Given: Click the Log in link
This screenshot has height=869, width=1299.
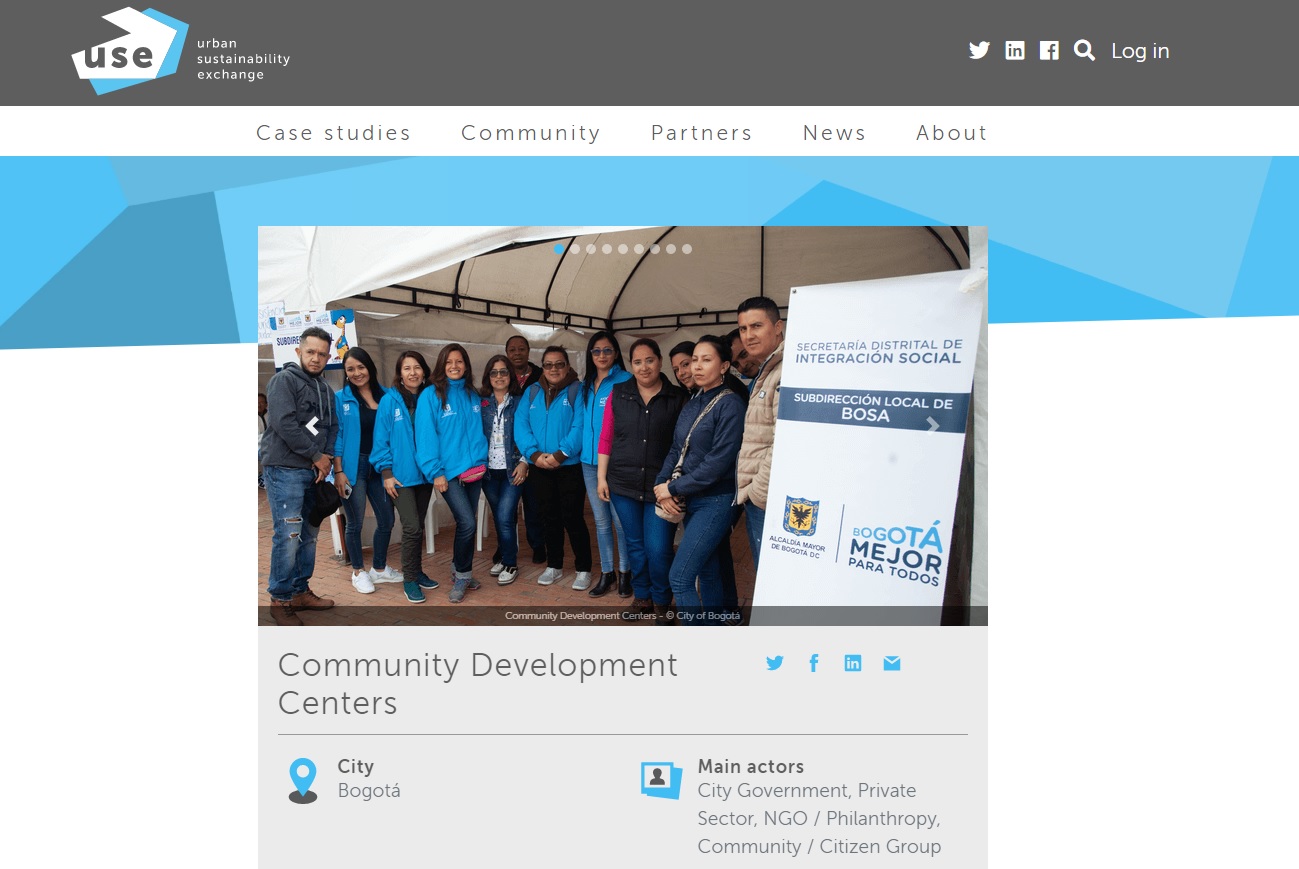Looking at the screenshot, I should coord(1140,51).
